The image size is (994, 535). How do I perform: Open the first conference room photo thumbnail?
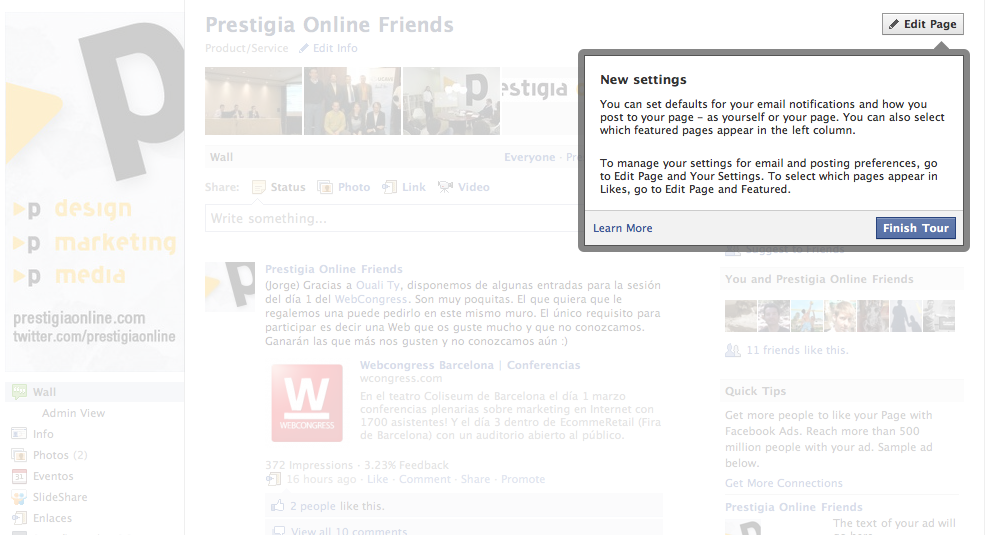click(x=253, y=101)
